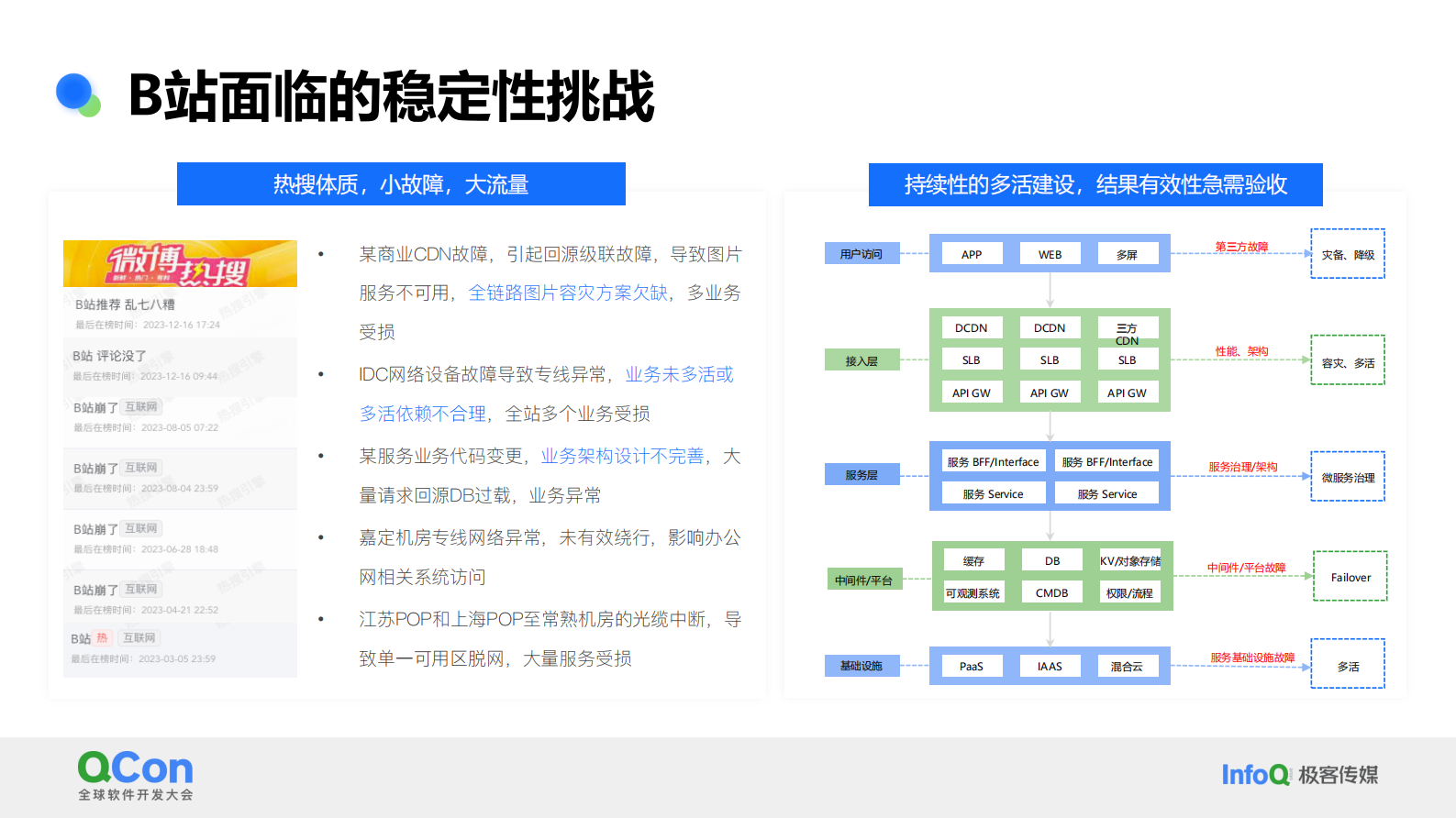Click the dashed box 容灾、多活
The height and width of the screenshot is (818, 1456).
(1348, 360)
